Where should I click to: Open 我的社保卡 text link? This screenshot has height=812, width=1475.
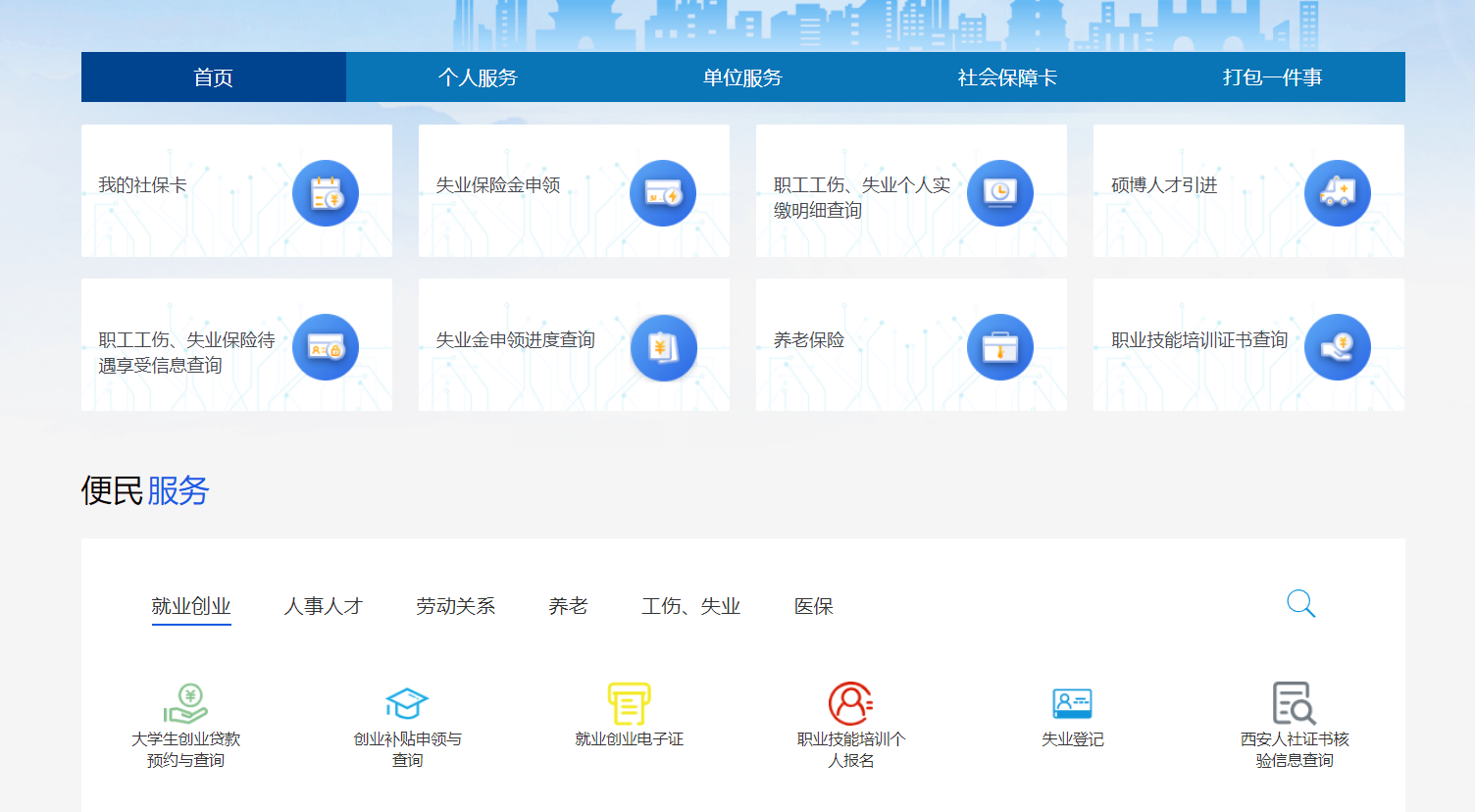click(x=142, y=185)
